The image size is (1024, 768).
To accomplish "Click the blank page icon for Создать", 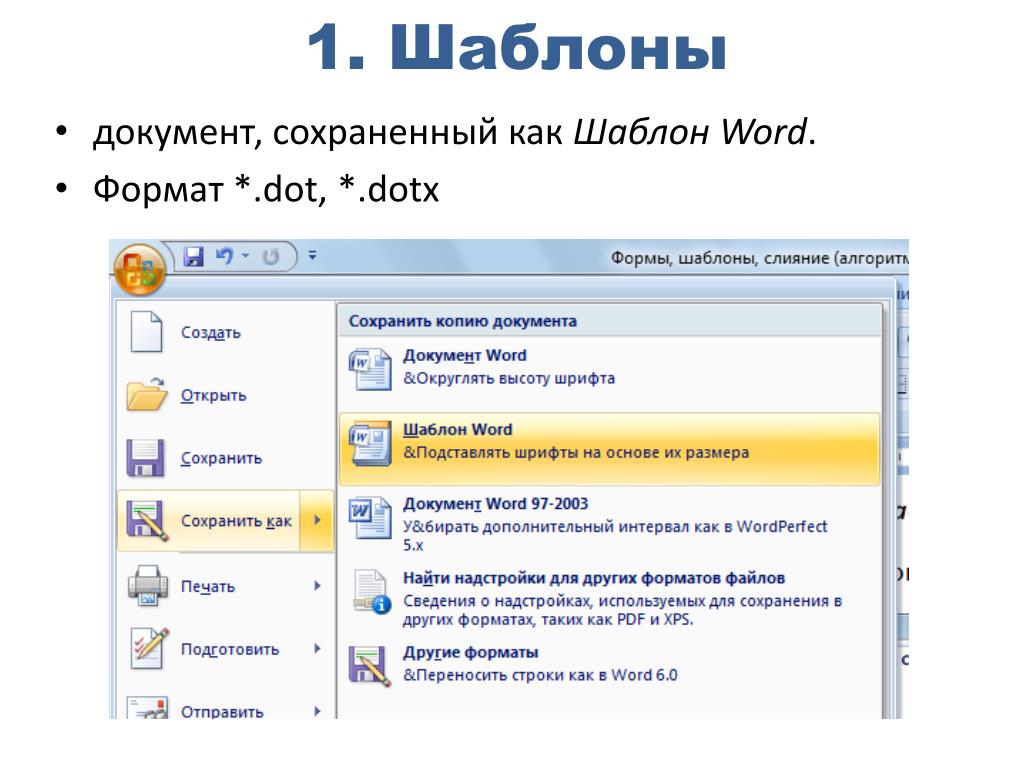I will pyautogui.click(x=146, y=332).
